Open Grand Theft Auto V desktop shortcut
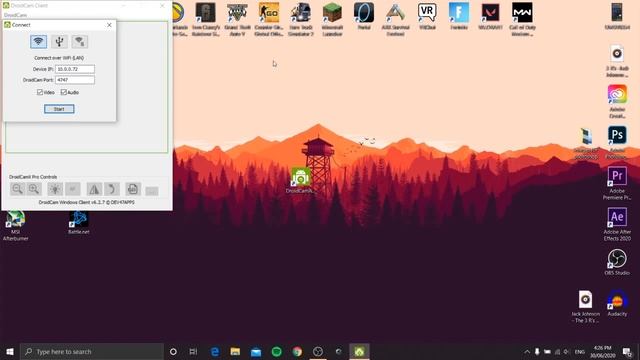The height and width of the screenshot is (360, 640). (x=237, y=19)
